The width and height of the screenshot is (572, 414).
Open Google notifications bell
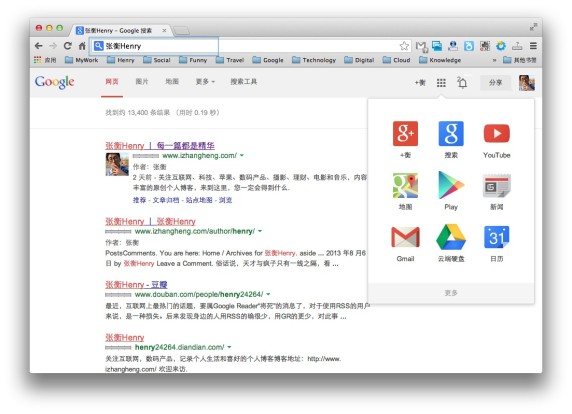[462, 83]
